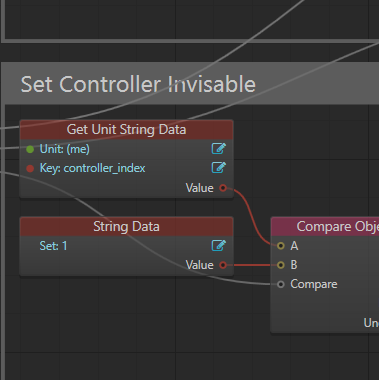Click input port A of the Compare Objects node
Viewport: 379px width, 380px height.
point(281,246)
